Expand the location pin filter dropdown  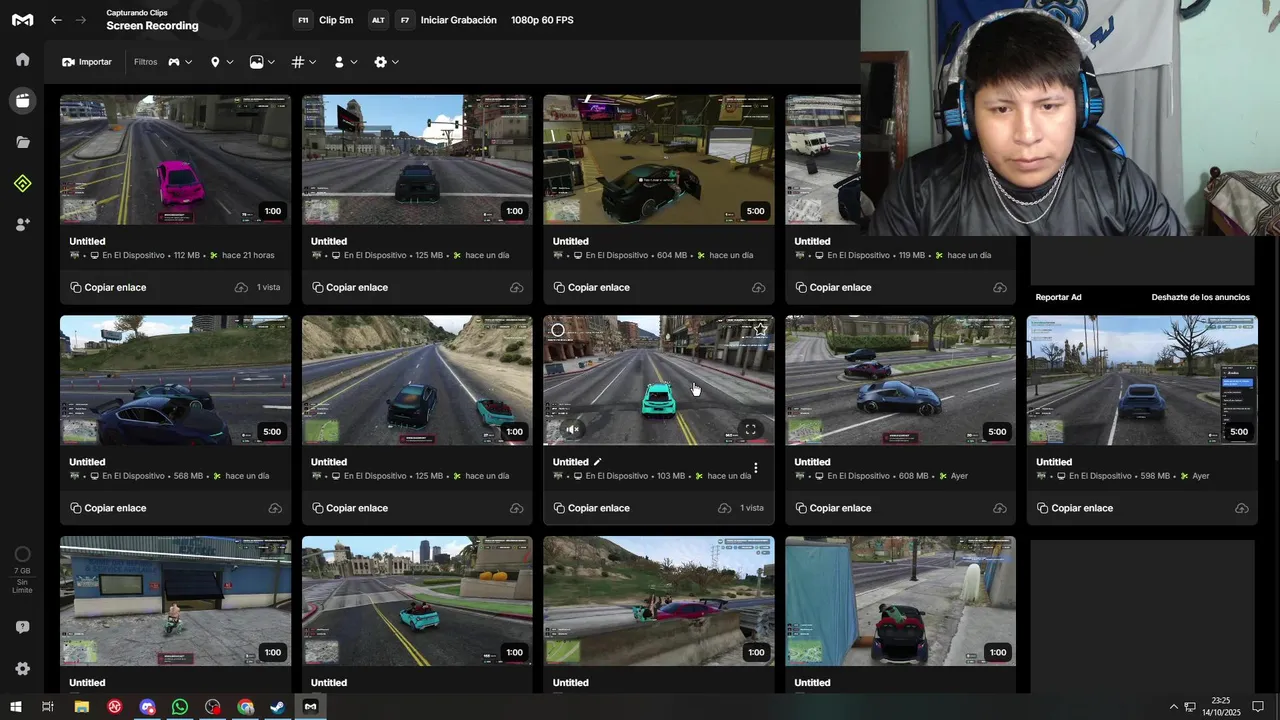[221, 62]
